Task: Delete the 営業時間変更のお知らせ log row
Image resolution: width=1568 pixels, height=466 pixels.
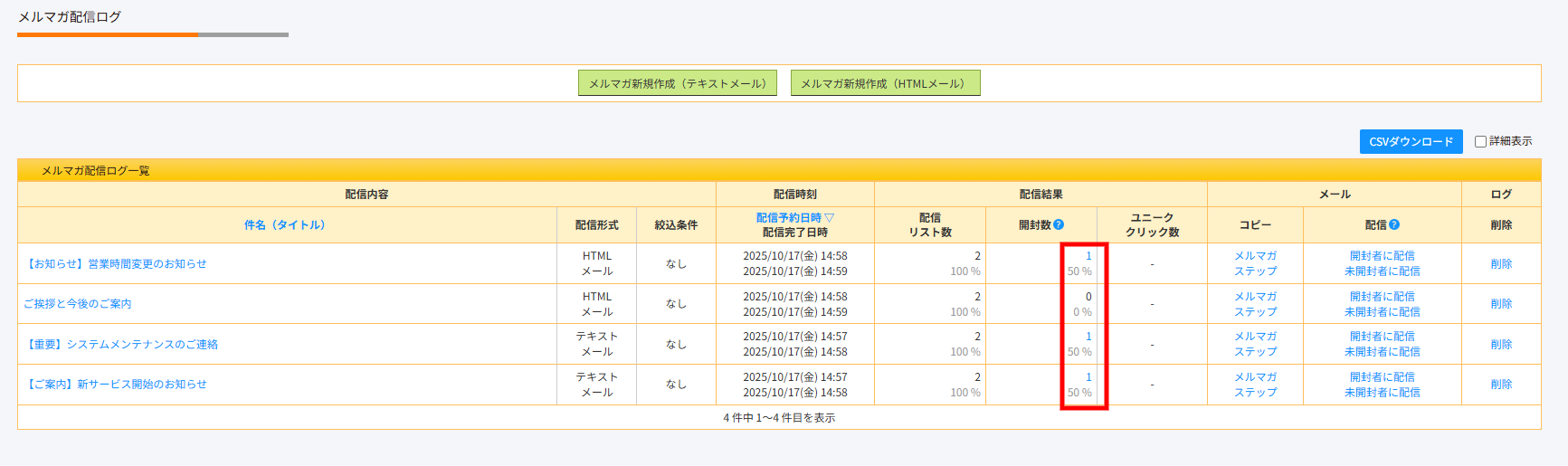Action: (x=1501, y=263)
